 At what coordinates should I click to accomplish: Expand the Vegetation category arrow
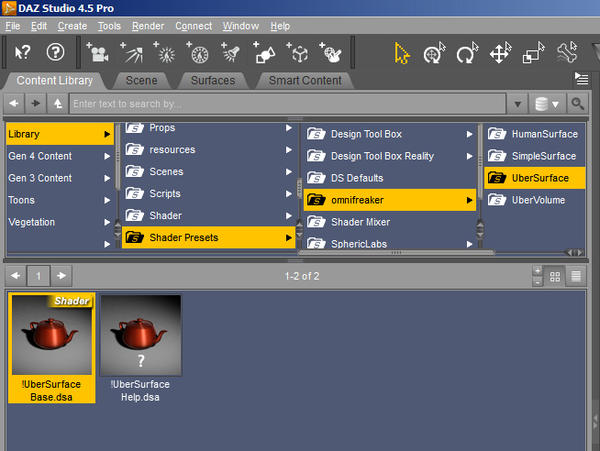coord(107,222)
